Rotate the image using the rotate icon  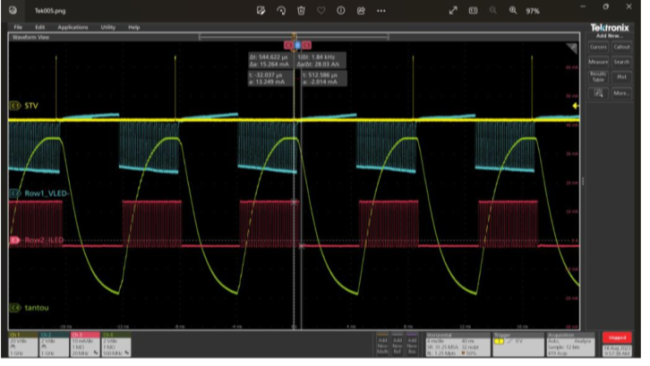click(281, 11)
